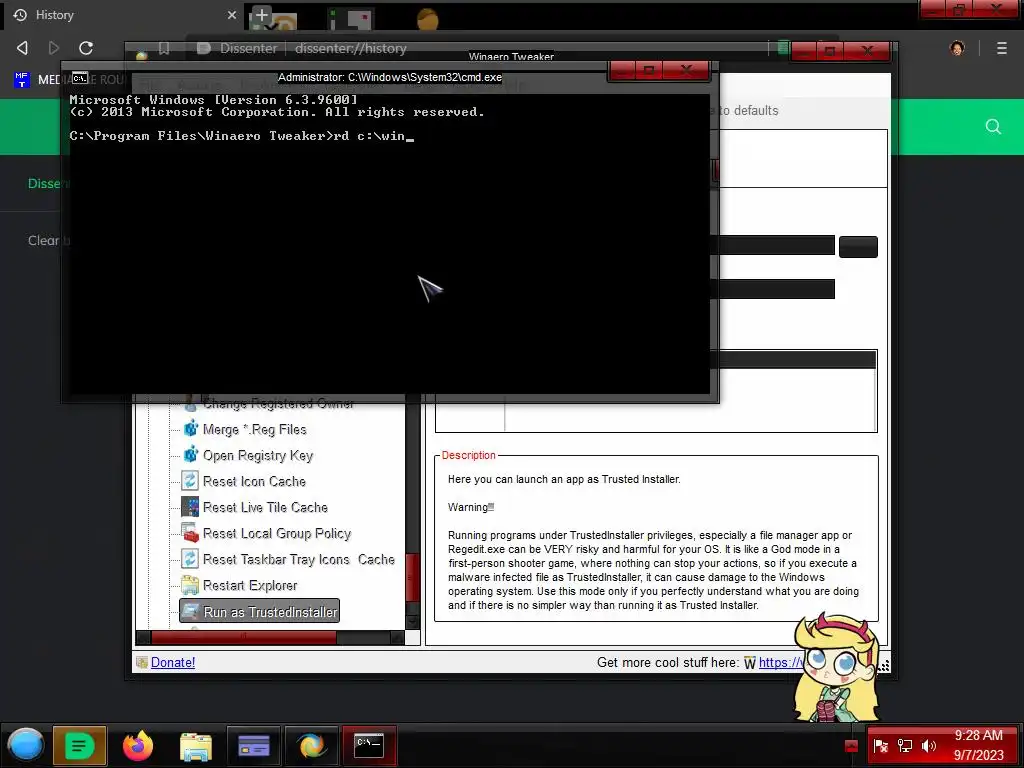Close the cmd.exe window

tap(686, 70)
